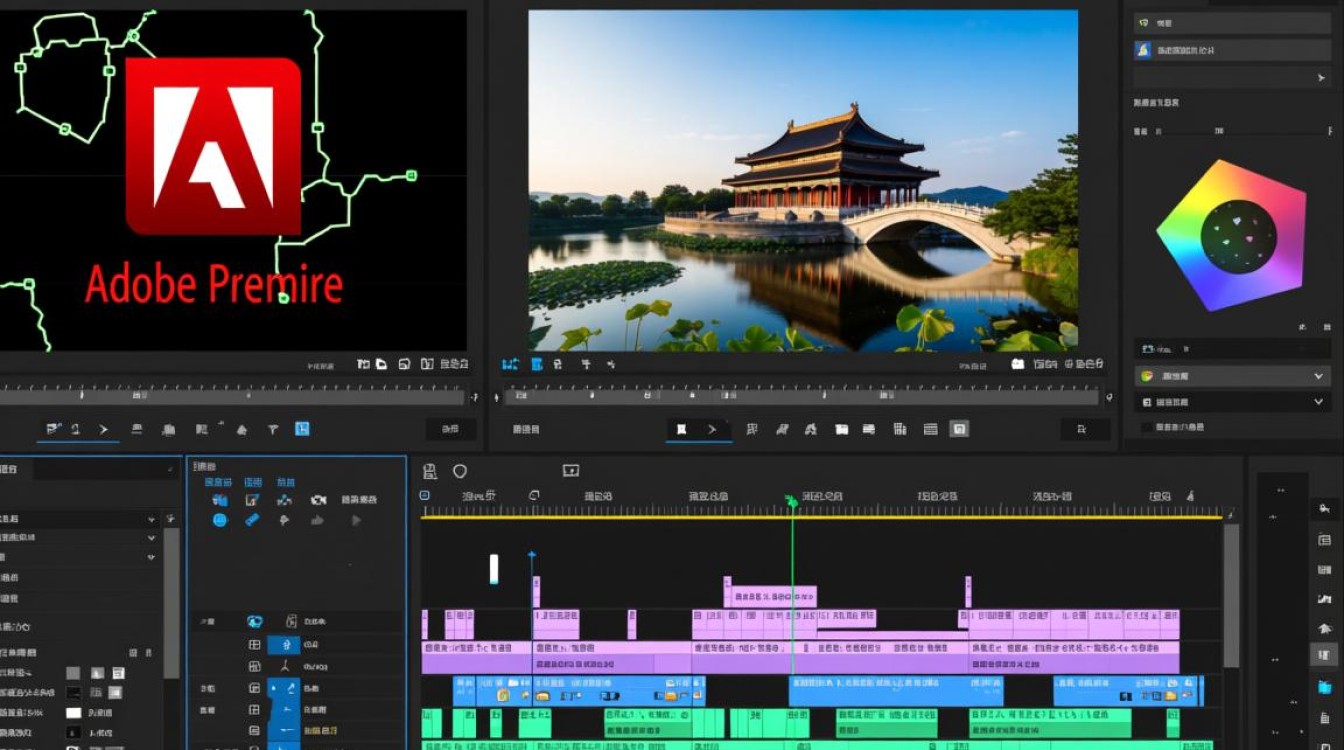Click the first flag icon in Source monitor toolbar
This screenshot has height=750, width=1344.
click(x=52, y=429)
